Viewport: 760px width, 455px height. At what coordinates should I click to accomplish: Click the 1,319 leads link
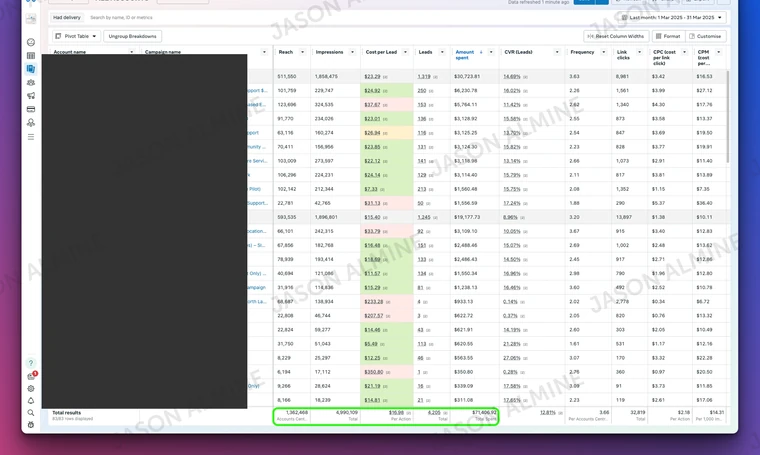(424, 77)
